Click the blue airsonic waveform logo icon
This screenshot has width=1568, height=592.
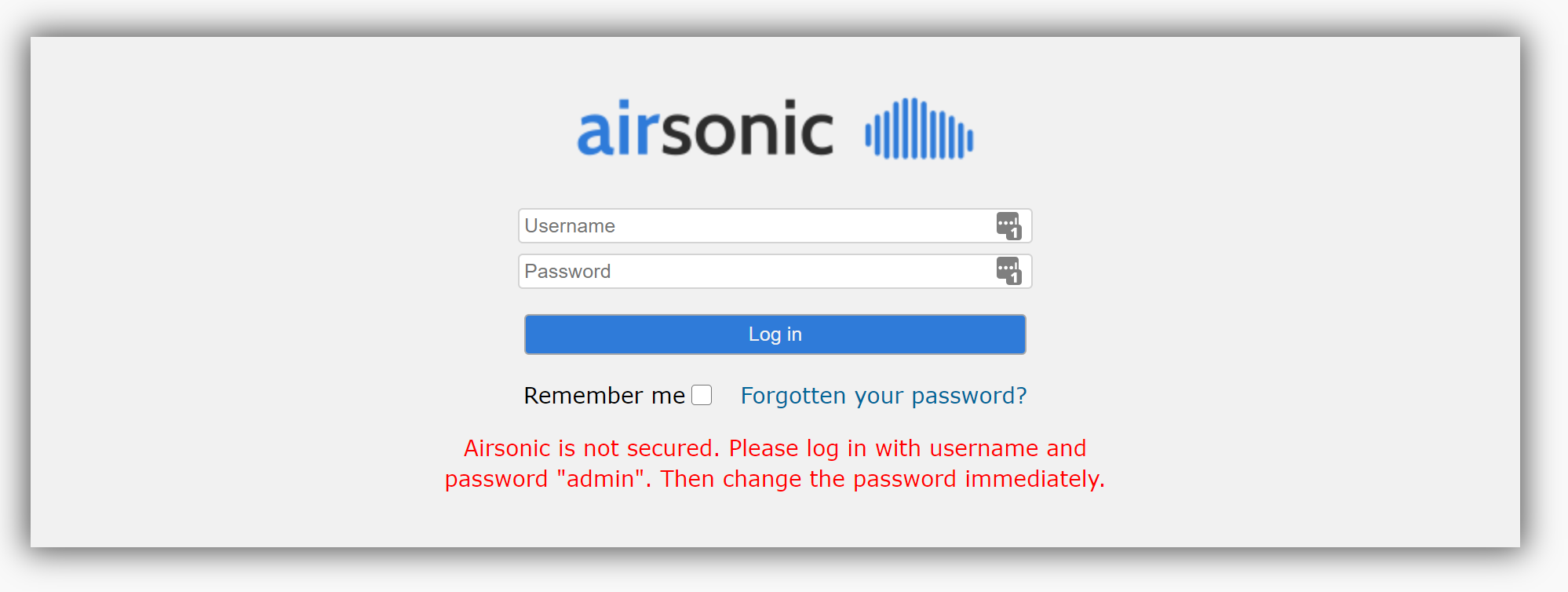[919, 129]
